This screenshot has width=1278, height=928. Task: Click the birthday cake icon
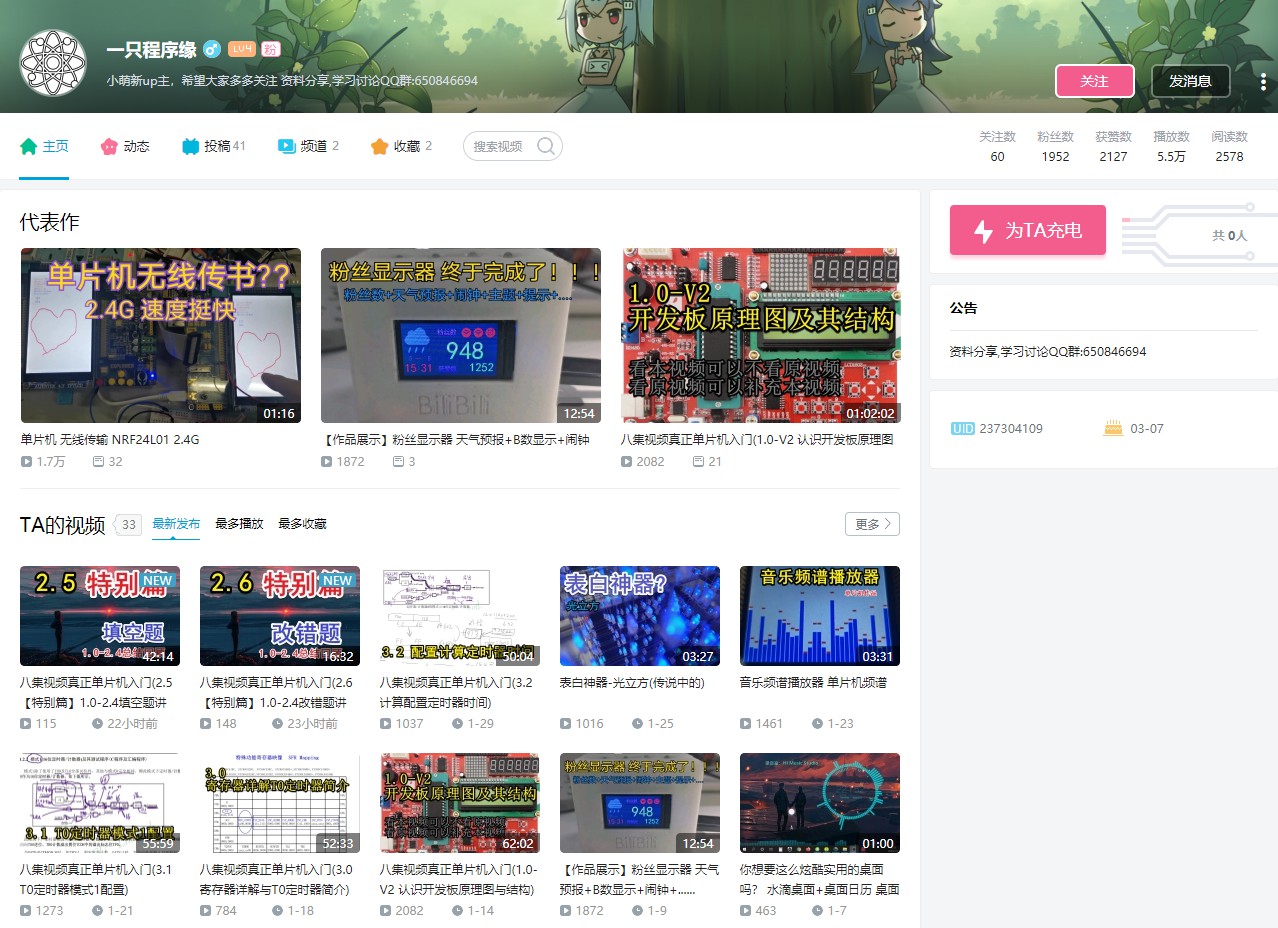tap(1113, 428)
